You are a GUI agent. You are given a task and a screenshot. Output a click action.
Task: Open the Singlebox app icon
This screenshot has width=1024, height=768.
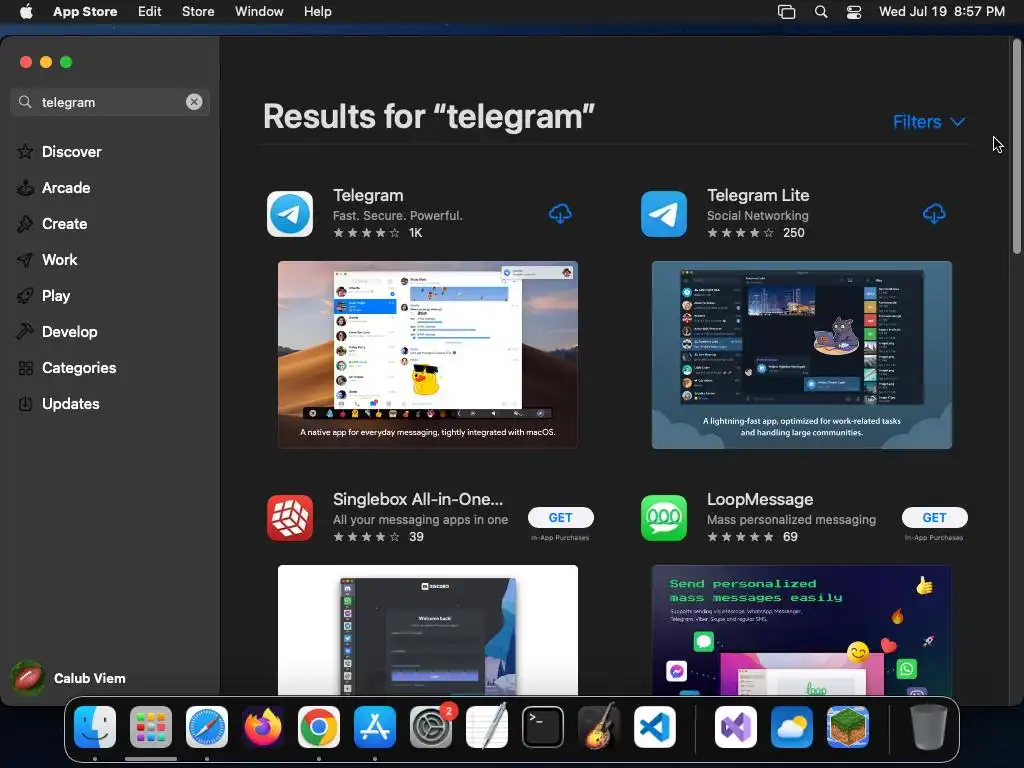tap(290, 518)
